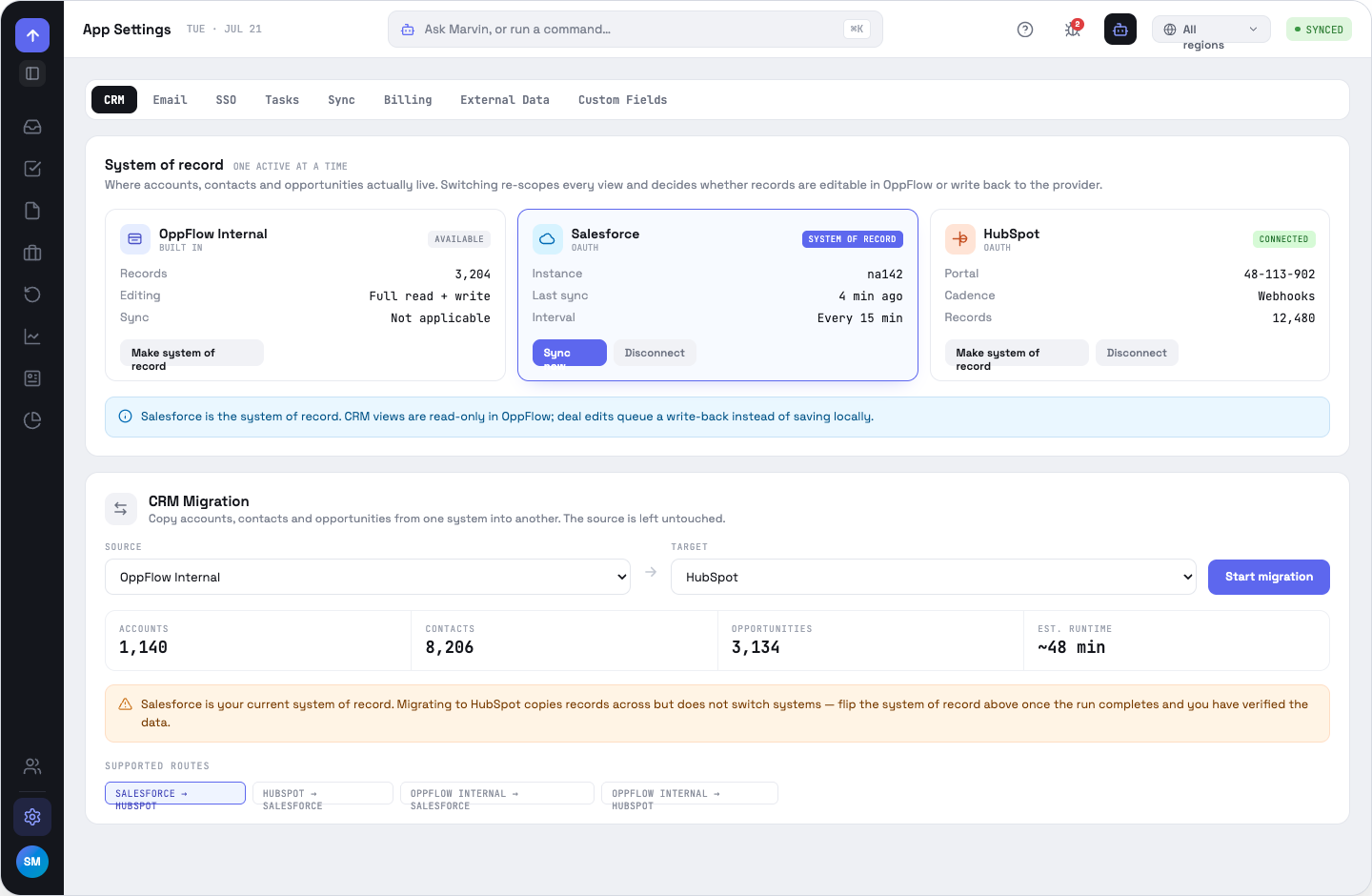The height and width of the screenshot is (896, 1372).
Task: Make HubSpot the system of record
Action: coord(1017,353)
